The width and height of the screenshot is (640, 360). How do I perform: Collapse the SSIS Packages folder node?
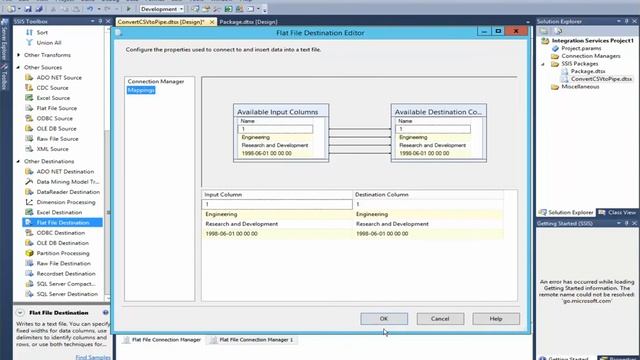click(x=543, y=64)
